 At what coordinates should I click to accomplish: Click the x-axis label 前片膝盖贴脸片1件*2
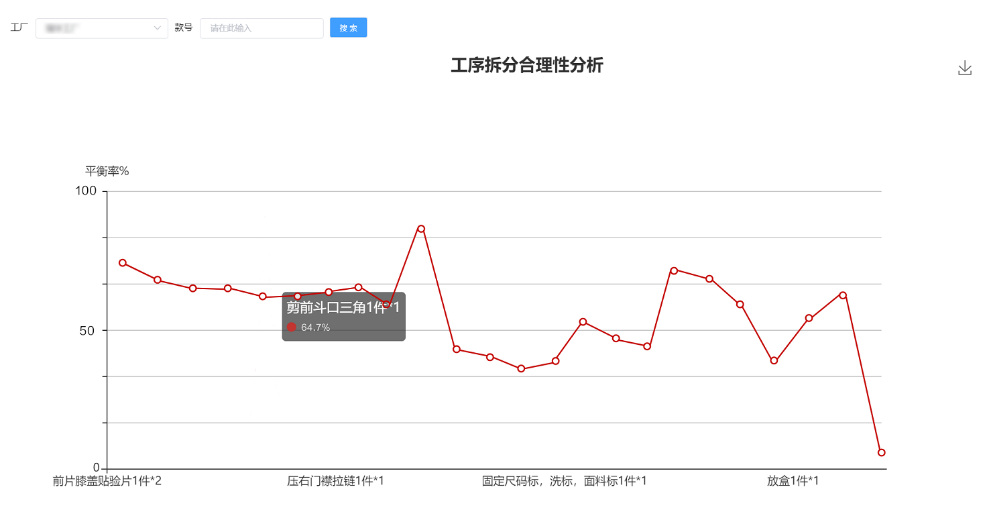click(107, 481)
